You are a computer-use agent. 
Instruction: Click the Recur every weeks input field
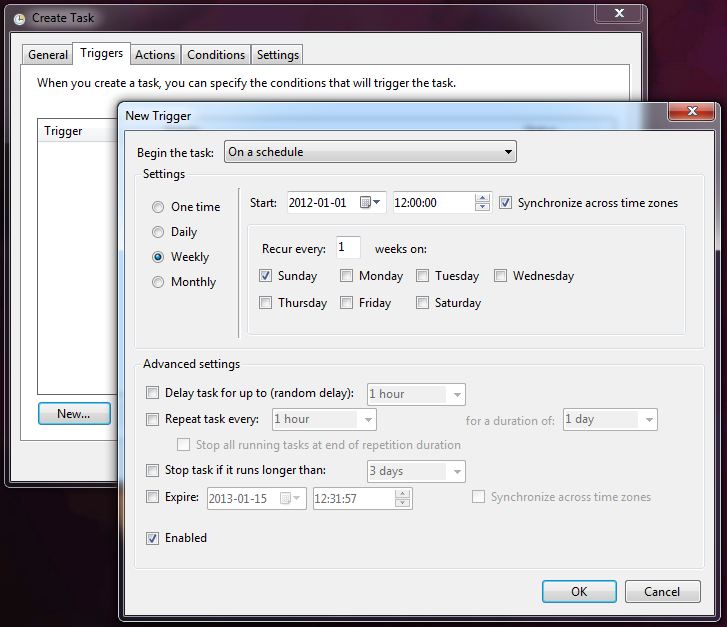(348, 247)
